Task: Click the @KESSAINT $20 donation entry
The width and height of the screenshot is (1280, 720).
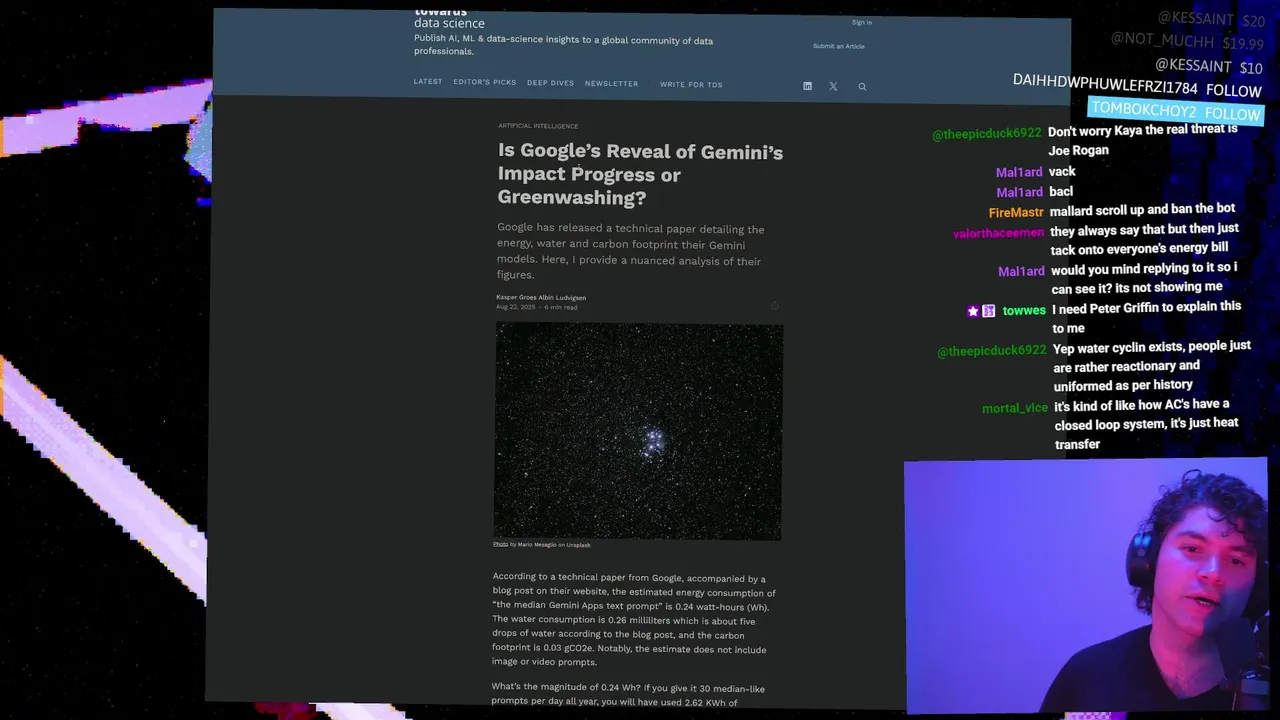Action: 1211,20
